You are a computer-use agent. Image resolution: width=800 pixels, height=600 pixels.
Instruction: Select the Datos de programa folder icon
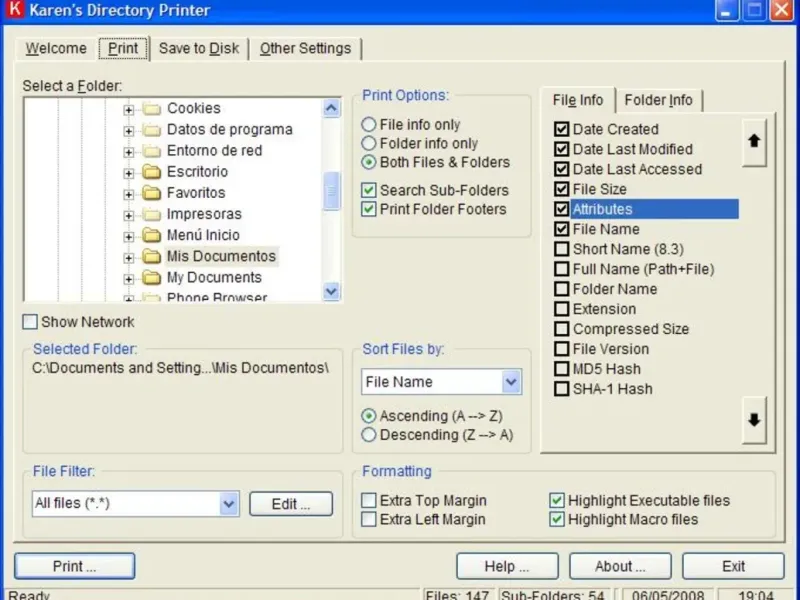[152, 130]
